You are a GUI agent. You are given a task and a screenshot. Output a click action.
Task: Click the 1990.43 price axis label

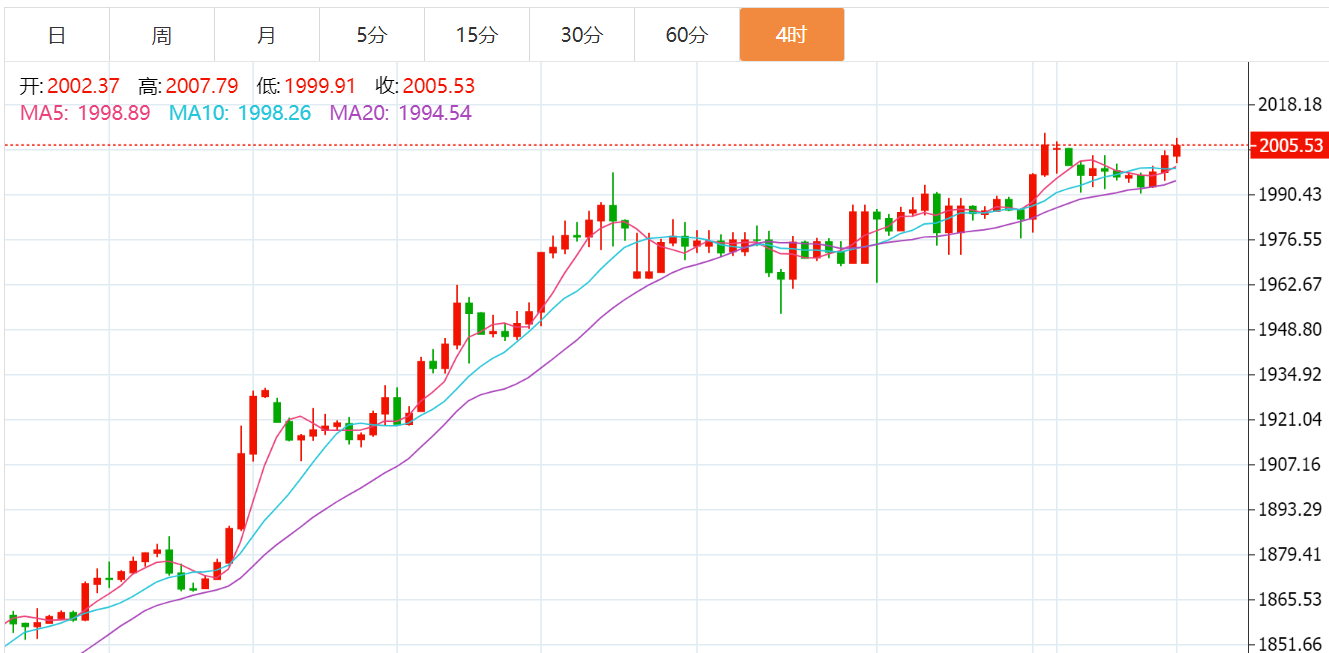(1291, 195)
